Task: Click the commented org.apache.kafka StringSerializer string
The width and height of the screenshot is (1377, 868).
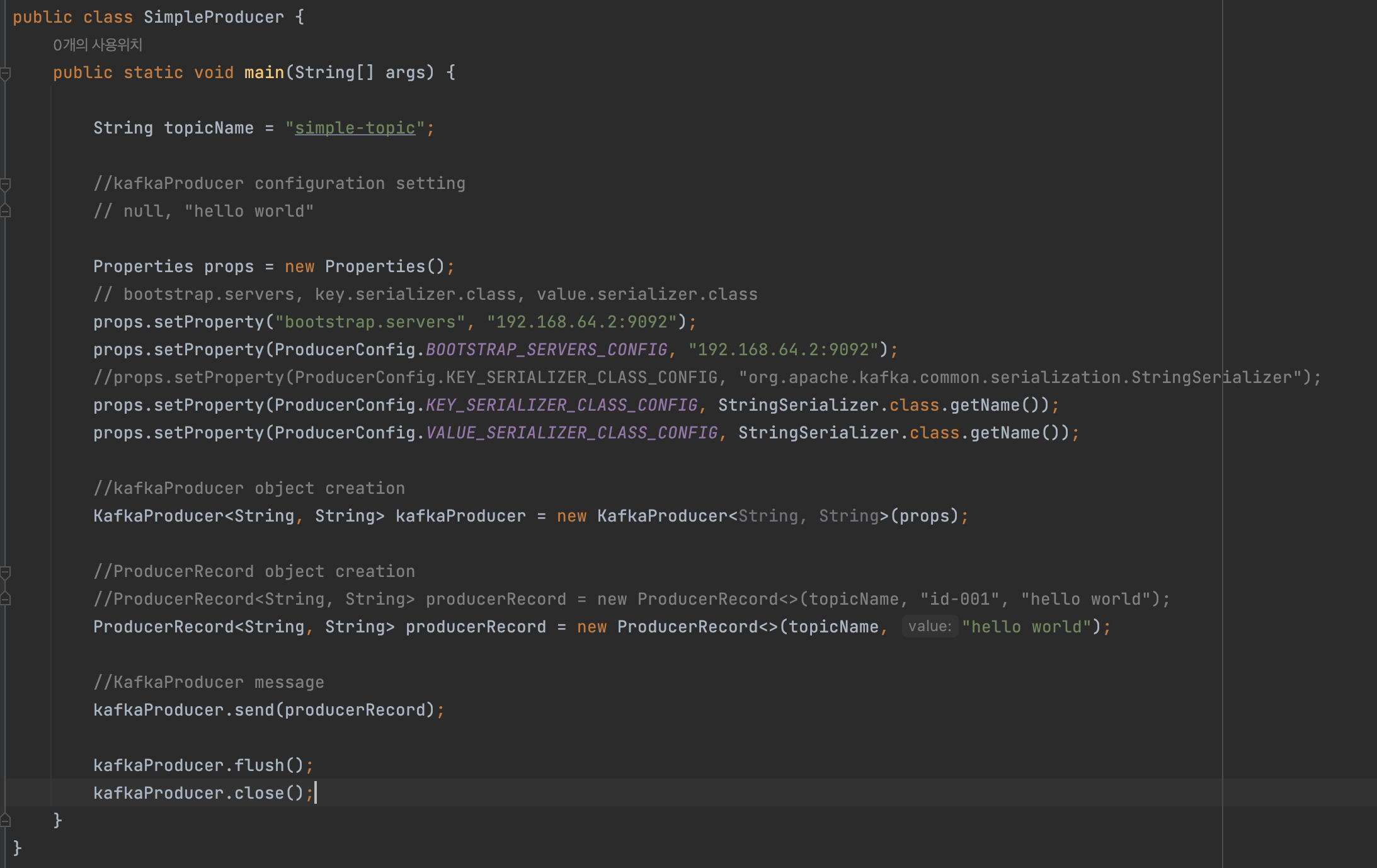Action: pyautogui.click(x=1020, y=377)
